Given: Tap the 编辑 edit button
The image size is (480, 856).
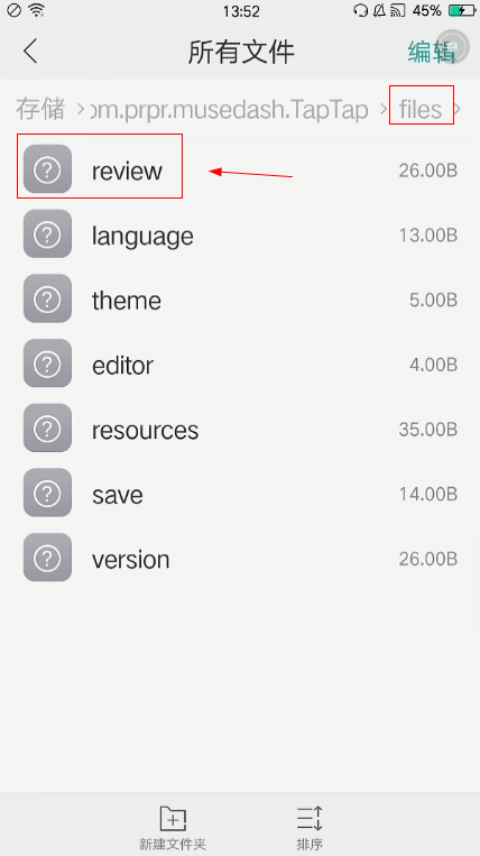Looking at the screenshot, I should [431, 52].
